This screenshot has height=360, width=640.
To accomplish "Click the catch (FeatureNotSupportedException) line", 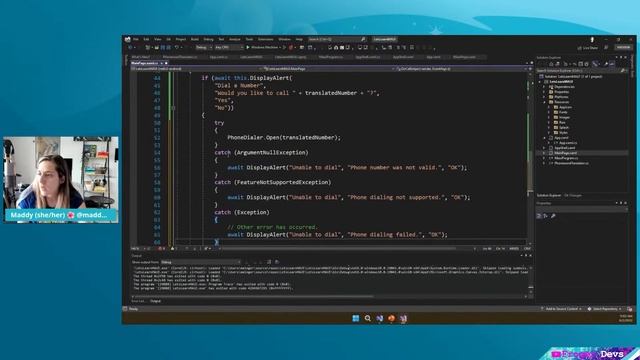I will click(x=273, y=182).
